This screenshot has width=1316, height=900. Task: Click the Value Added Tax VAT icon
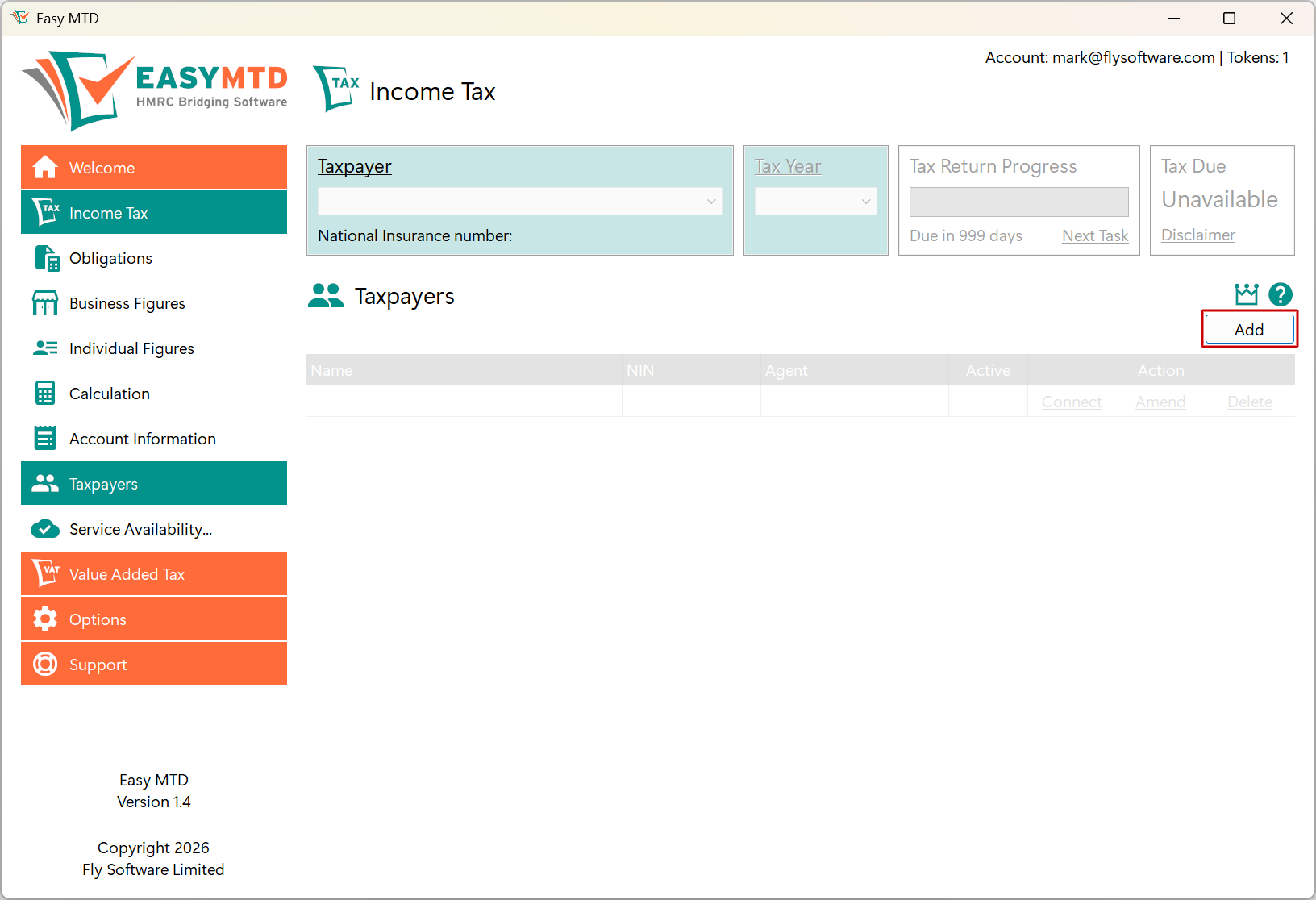coord(45,573)
